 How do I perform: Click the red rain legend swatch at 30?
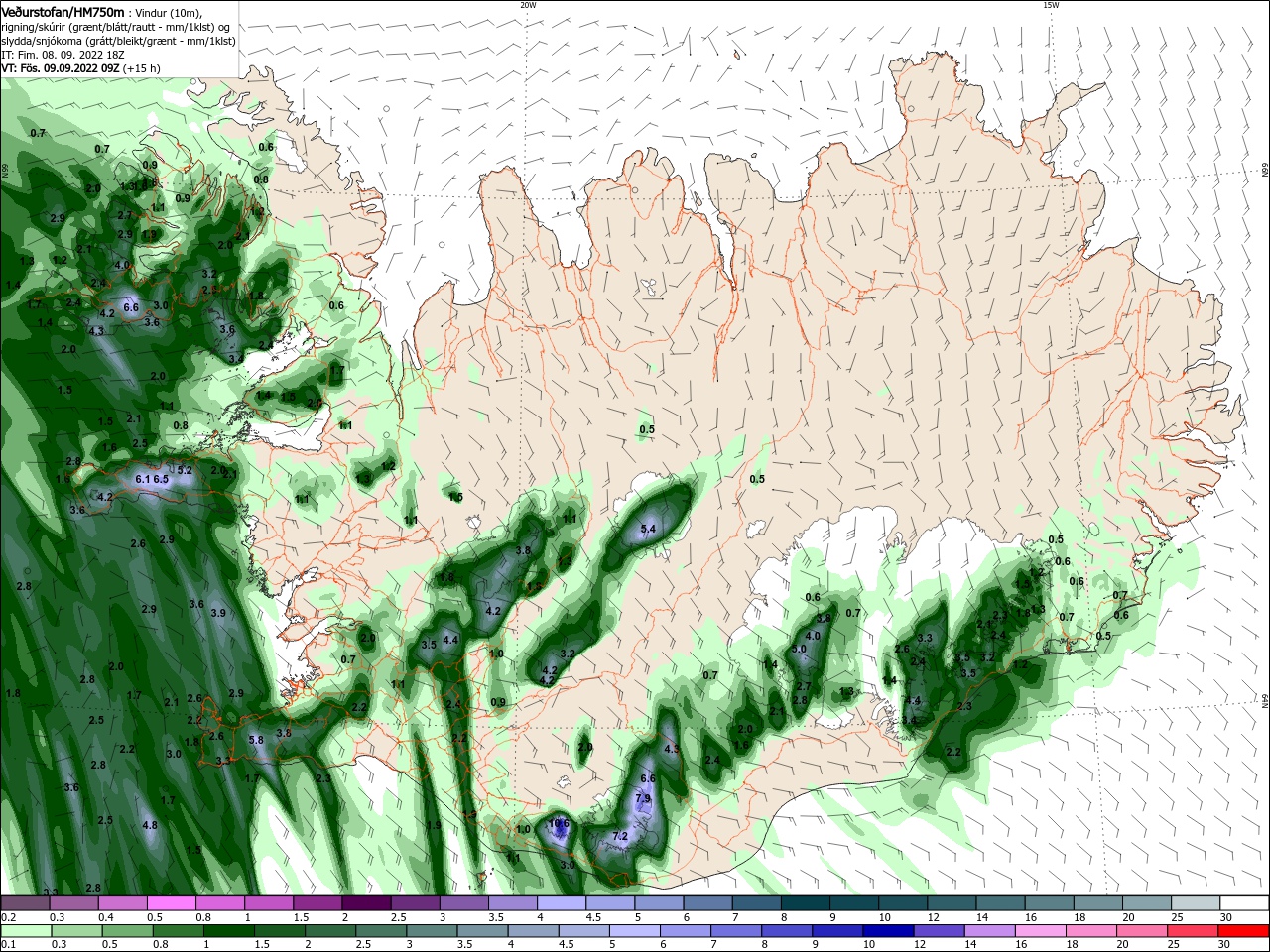tap(1242, 931)
